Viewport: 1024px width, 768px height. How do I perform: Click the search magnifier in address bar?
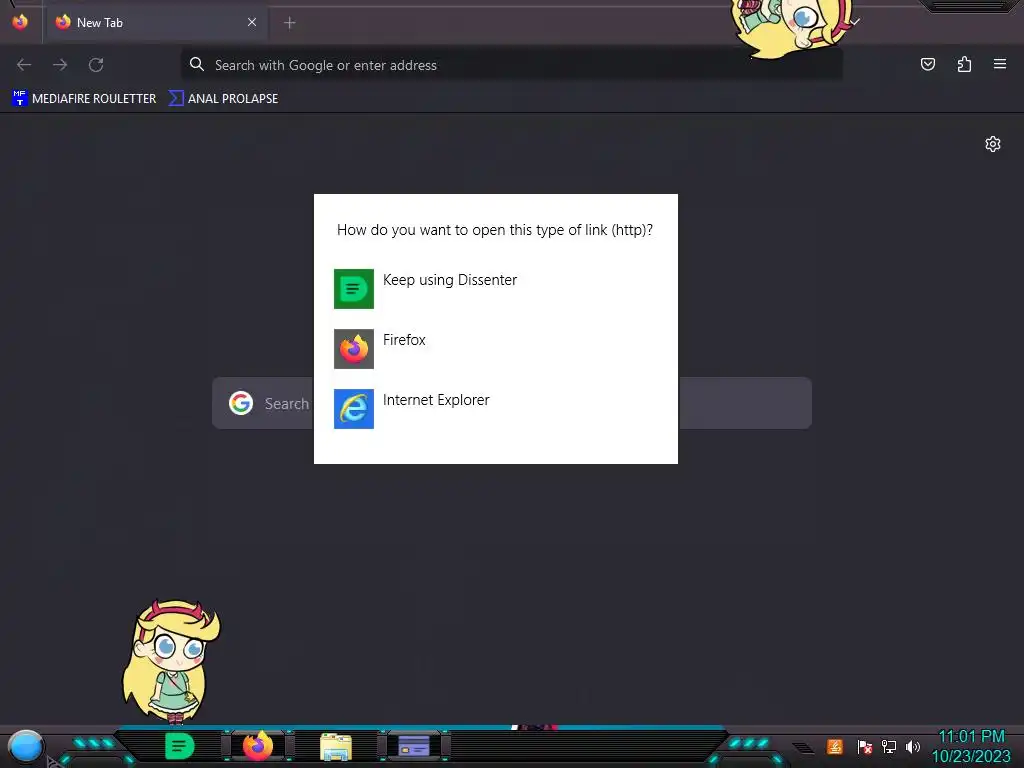point(197,64)
